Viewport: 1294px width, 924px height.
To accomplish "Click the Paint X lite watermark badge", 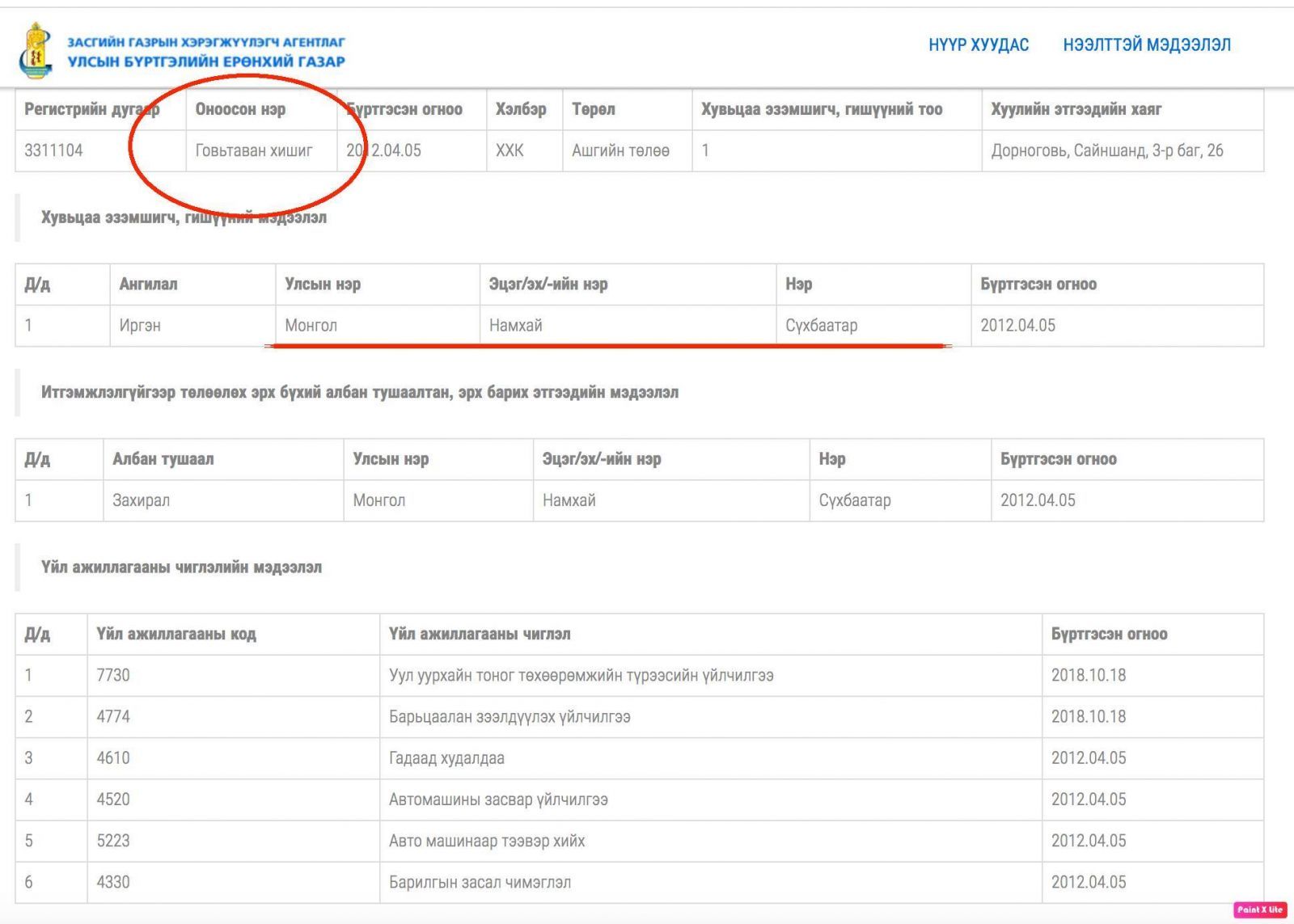I will [x=1259, y=909].
